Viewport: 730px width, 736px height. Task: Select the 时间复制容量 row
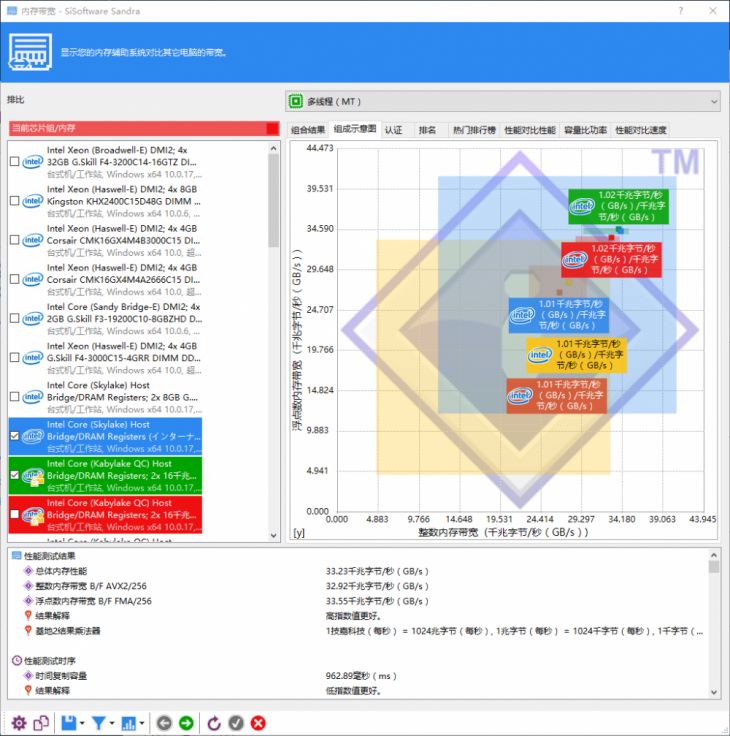[61, 675]
